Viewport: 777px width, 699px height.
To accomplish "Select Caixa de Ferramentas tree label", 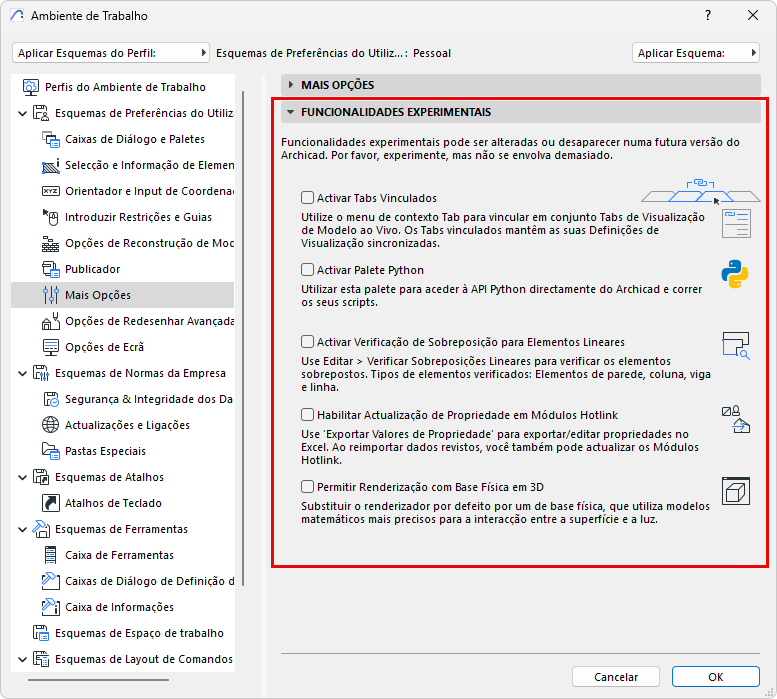I will click(x=119, y=555).
